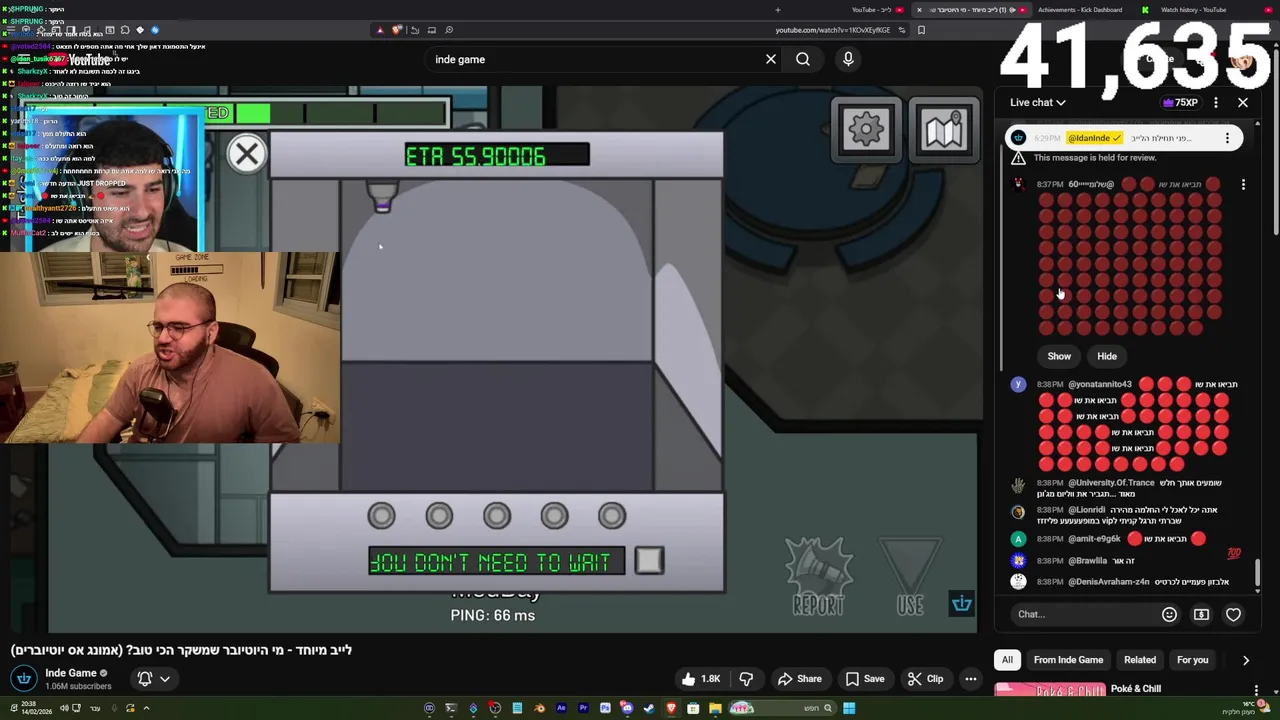Click the bookmark icon in address bar

click(x=921, y=30)
